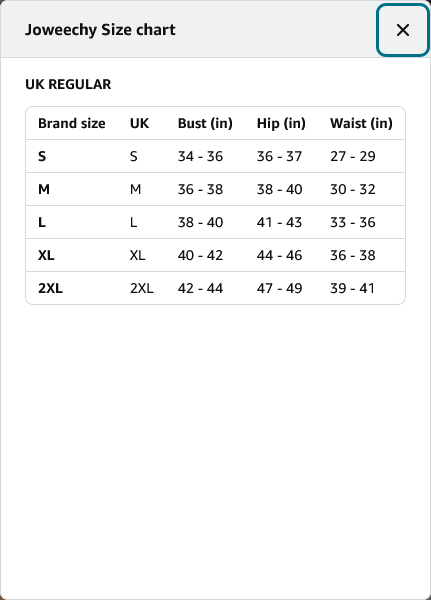Image resolution: width=431 pixels, height=600 pixels.
Task: Select the UK column header
Action: pos(139,123)
